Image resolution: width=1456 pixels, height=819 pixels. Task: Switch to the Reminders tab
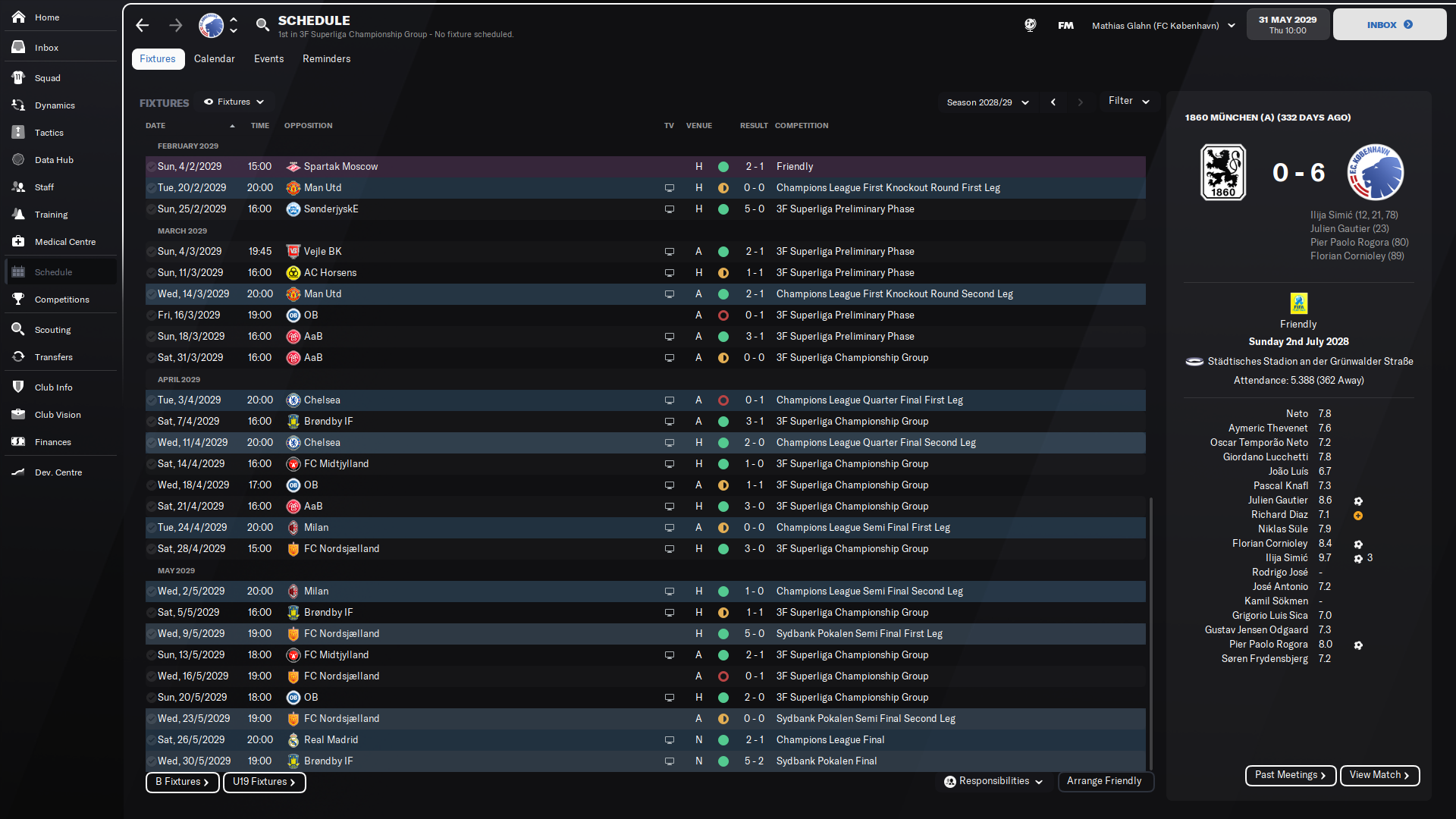[x=326, y=59]
